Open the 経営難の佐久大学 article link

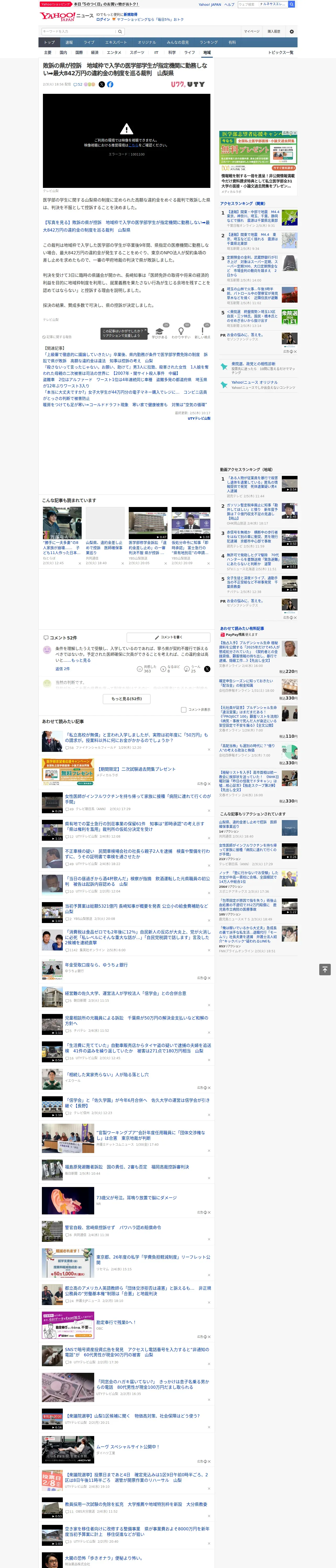[126, 993]
